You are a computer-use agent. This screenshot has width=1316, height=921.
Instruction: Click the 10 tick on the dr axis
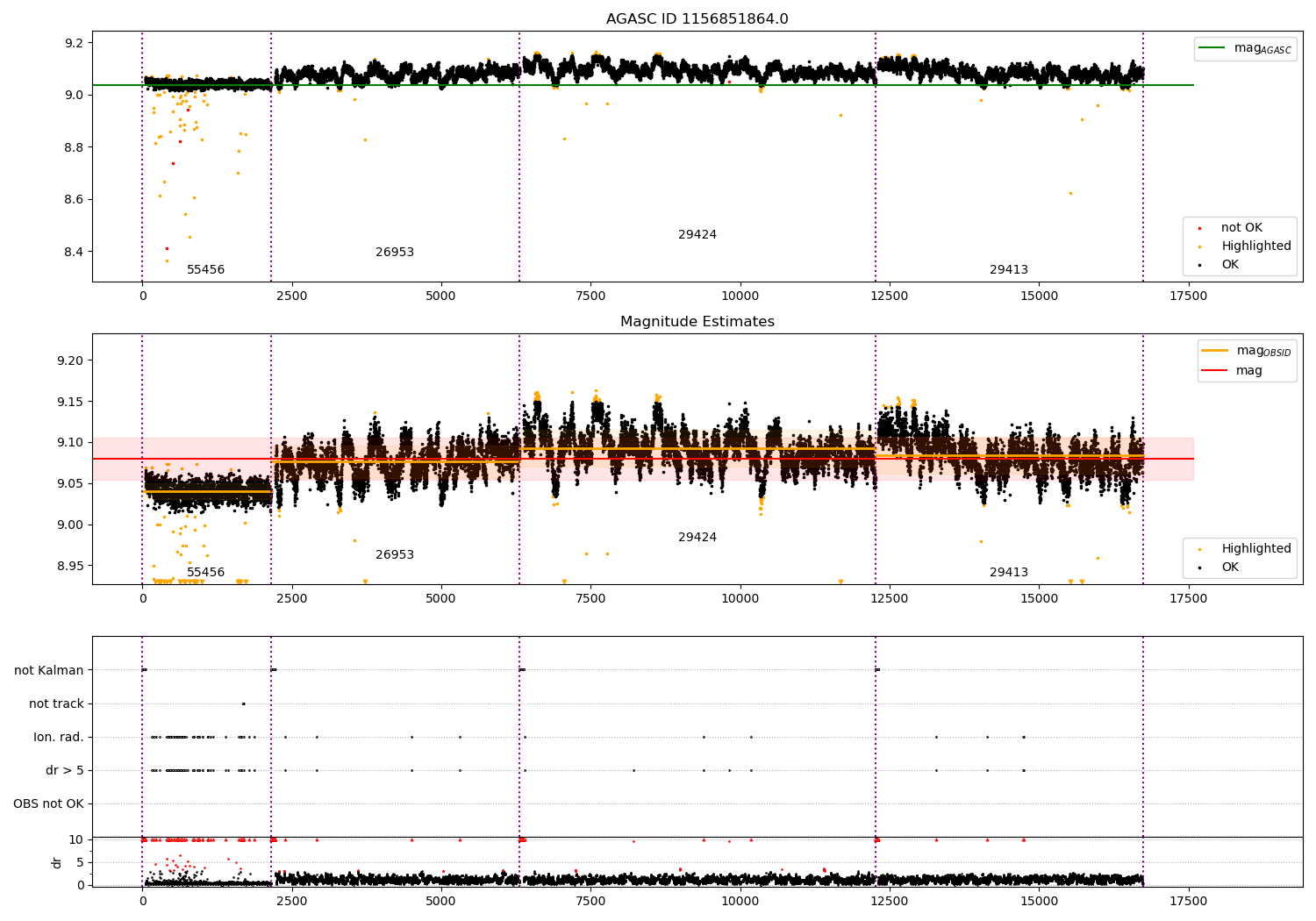[76, 839]
